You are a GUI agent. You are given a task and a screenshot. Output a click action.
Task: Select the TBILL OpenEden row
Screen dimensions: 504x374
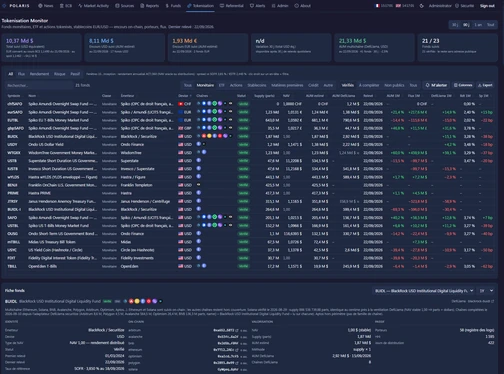pos(249,266)
